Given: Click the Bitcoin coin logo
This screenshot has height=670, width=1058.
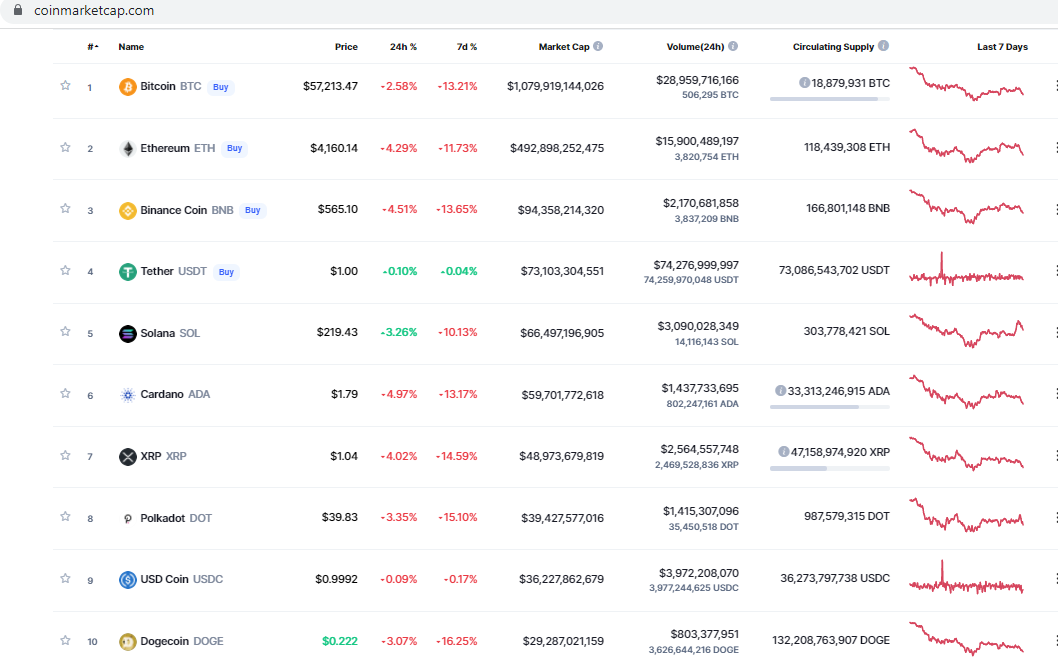Looking at the screenshot, I should [x=128, y=86].
